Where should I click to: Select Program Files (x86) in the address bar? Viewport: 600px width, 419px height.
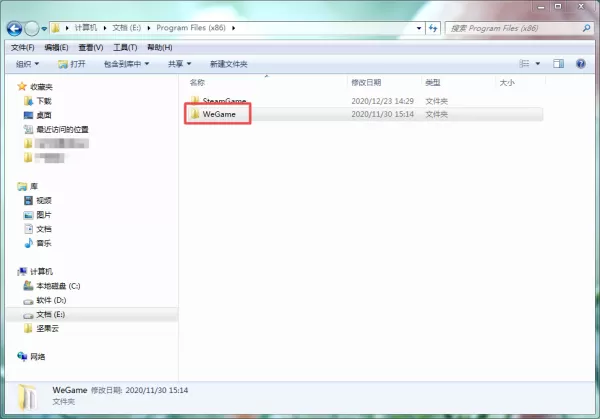191,28
